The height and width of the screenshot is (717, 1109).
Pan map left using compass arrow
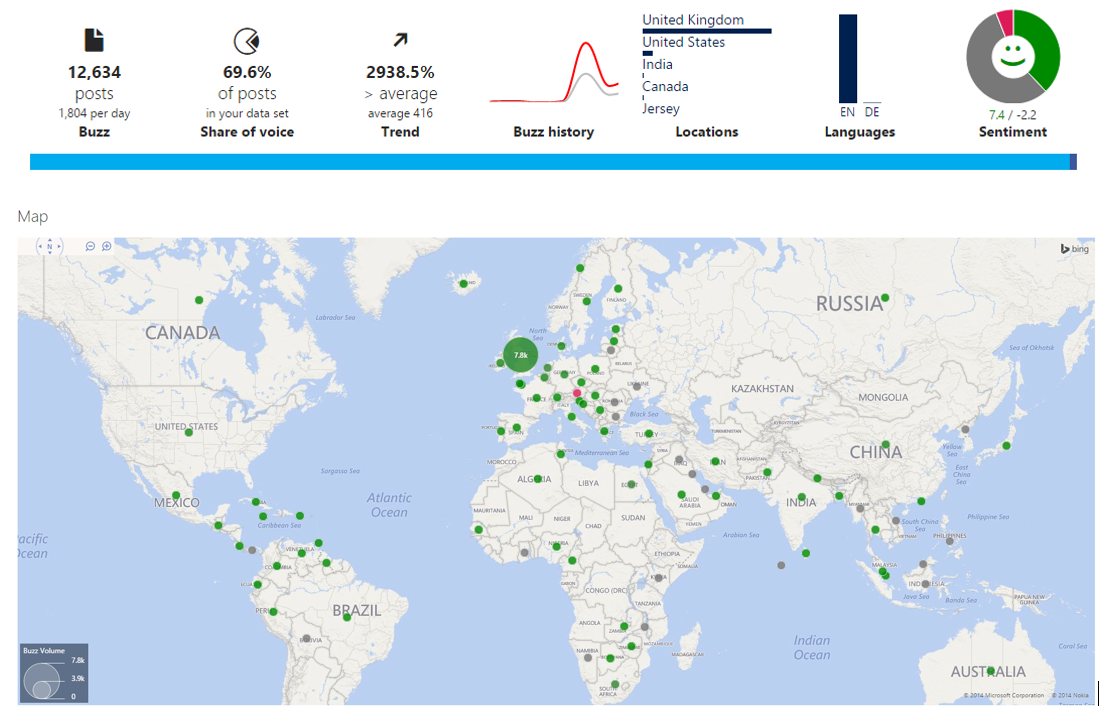click(x=38, y=246)
